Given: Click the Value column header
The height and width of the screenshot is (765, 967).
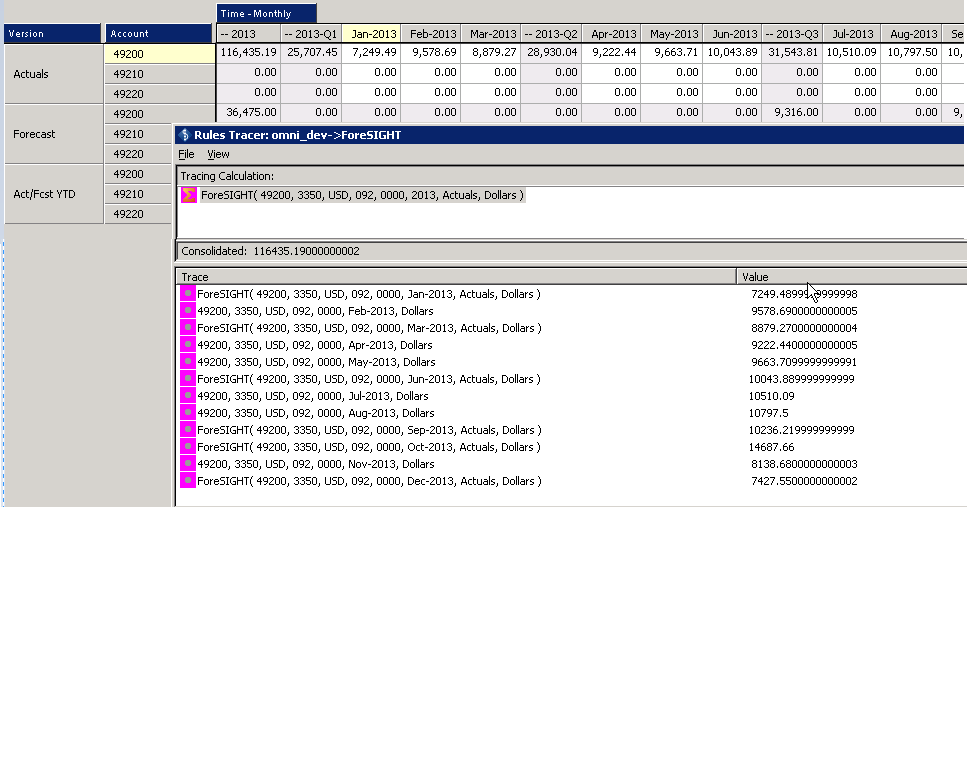Looking at the screenshot, I should pyautogui.click(x=852, y=277).
